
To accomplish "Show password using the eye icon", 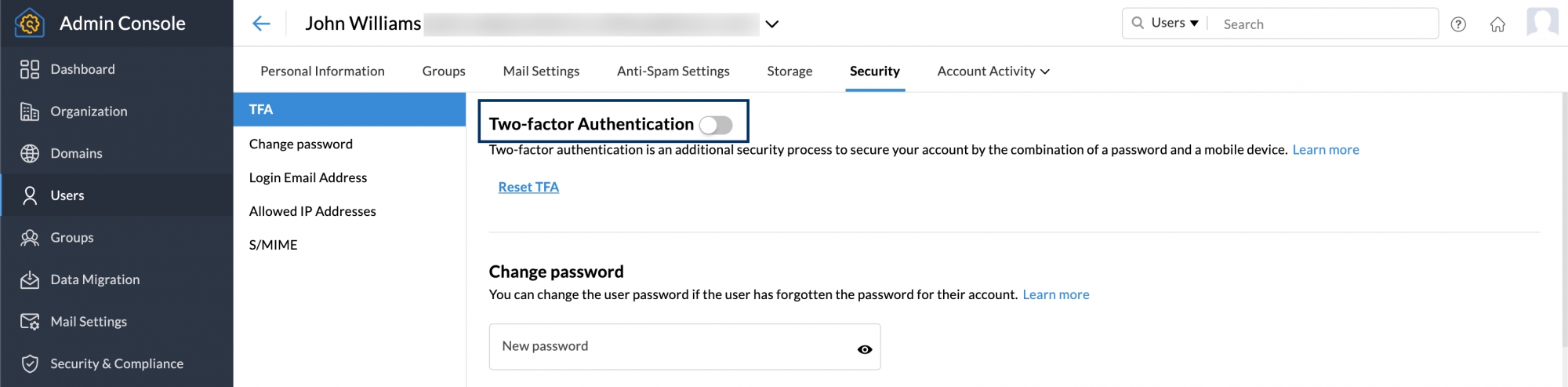I will click(865, 349).
